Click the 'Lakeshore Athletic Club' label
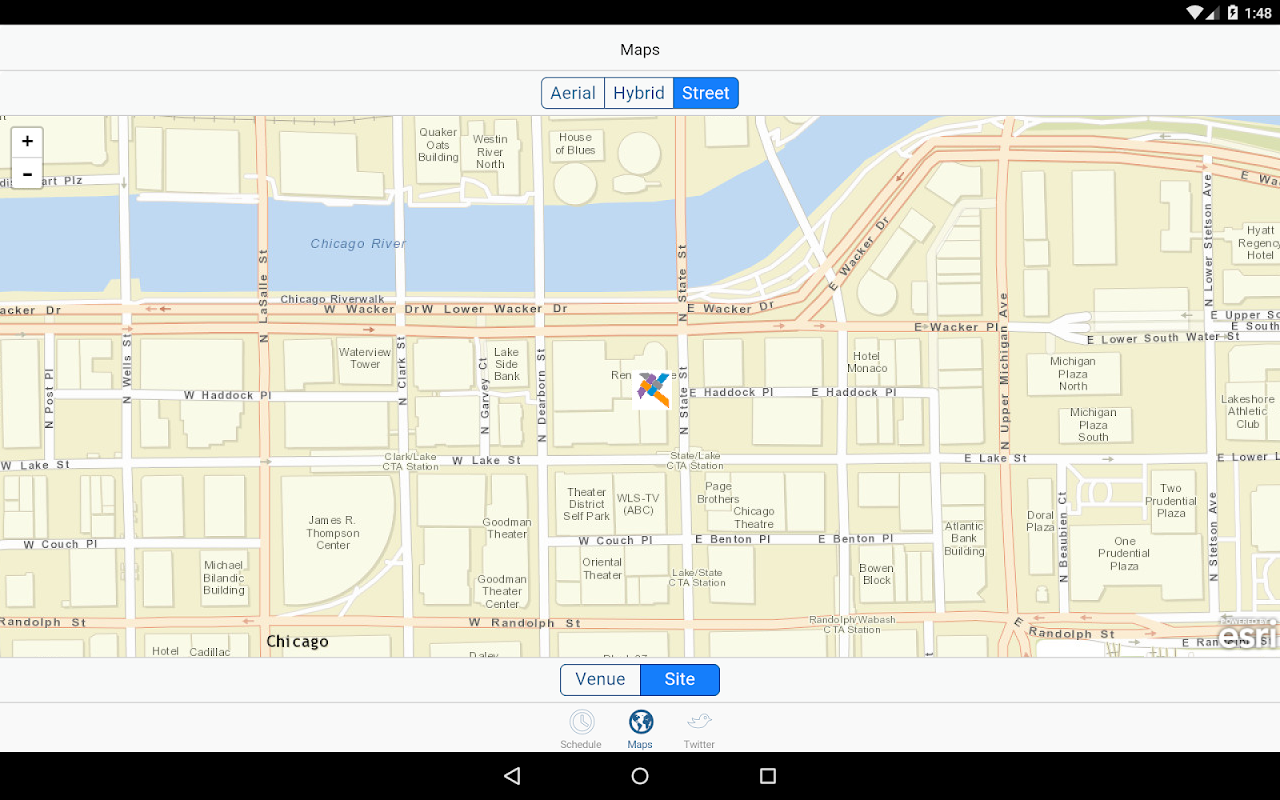 click(1248, 412)
